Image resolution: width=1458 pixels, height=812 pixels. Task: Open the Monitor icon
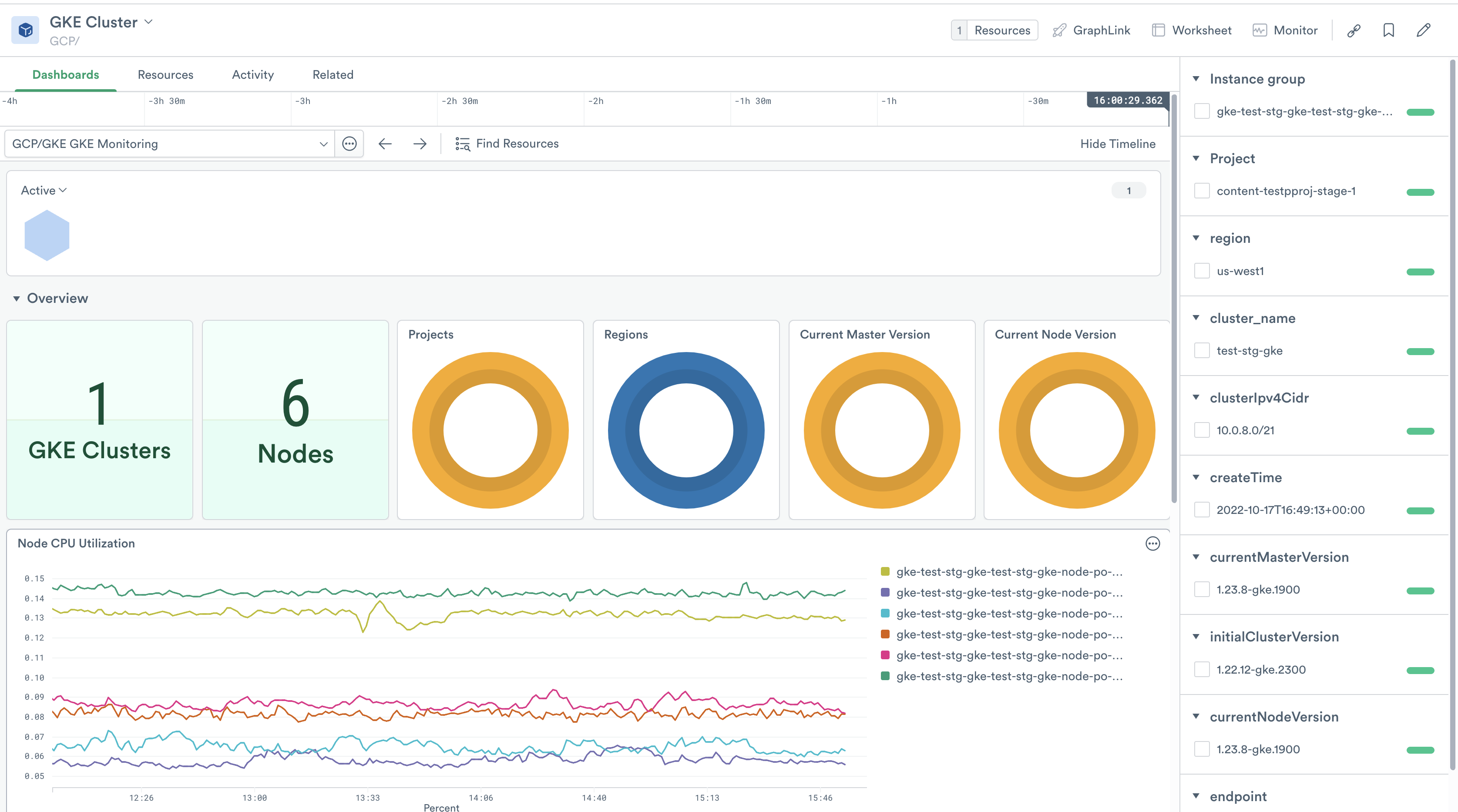[x=1260, y=30]
